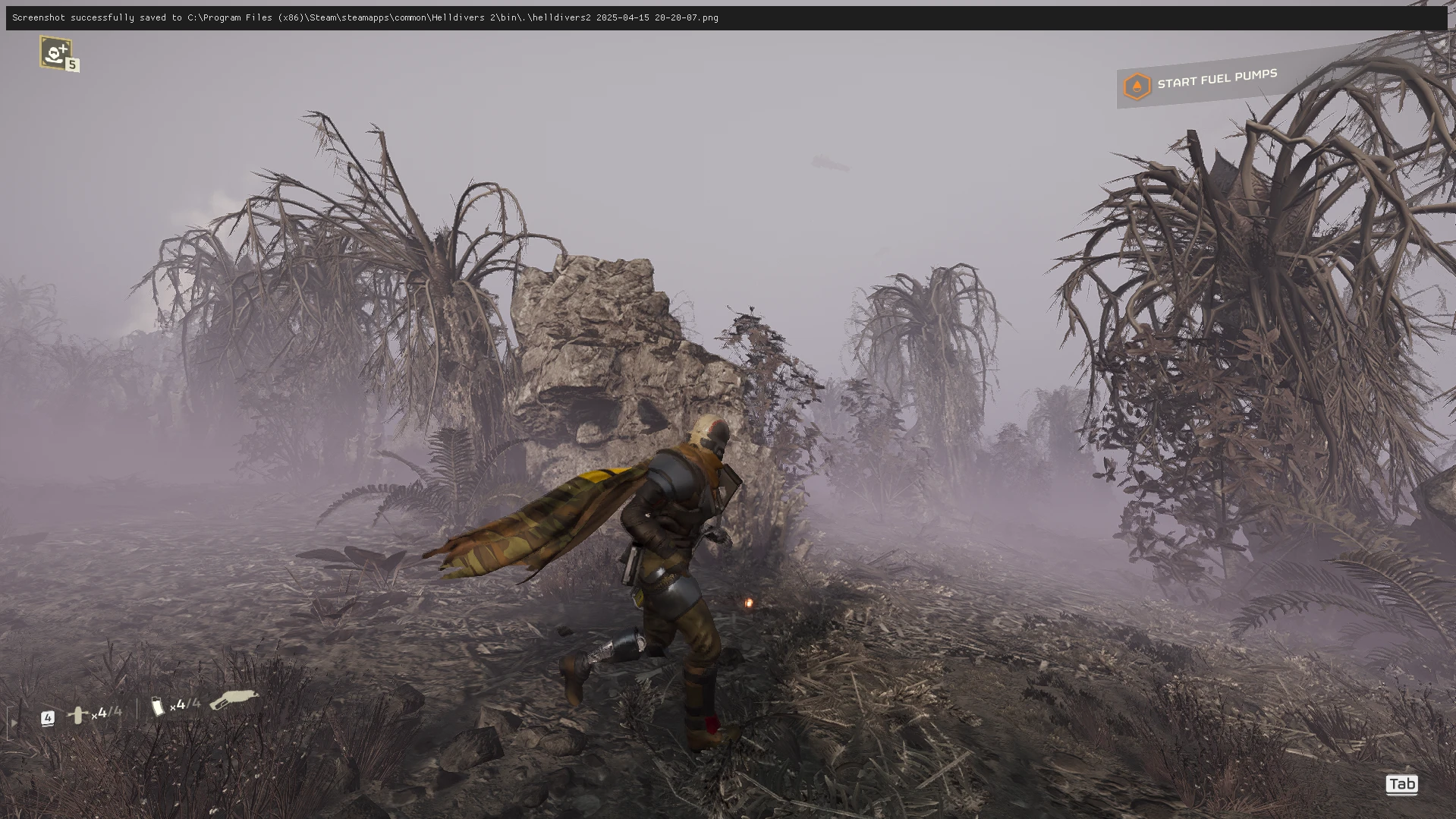Image resolution: width=1456 pixels, height=819 pixels.
Task: Click the orange glowing ember on ground
Action: 748,603
